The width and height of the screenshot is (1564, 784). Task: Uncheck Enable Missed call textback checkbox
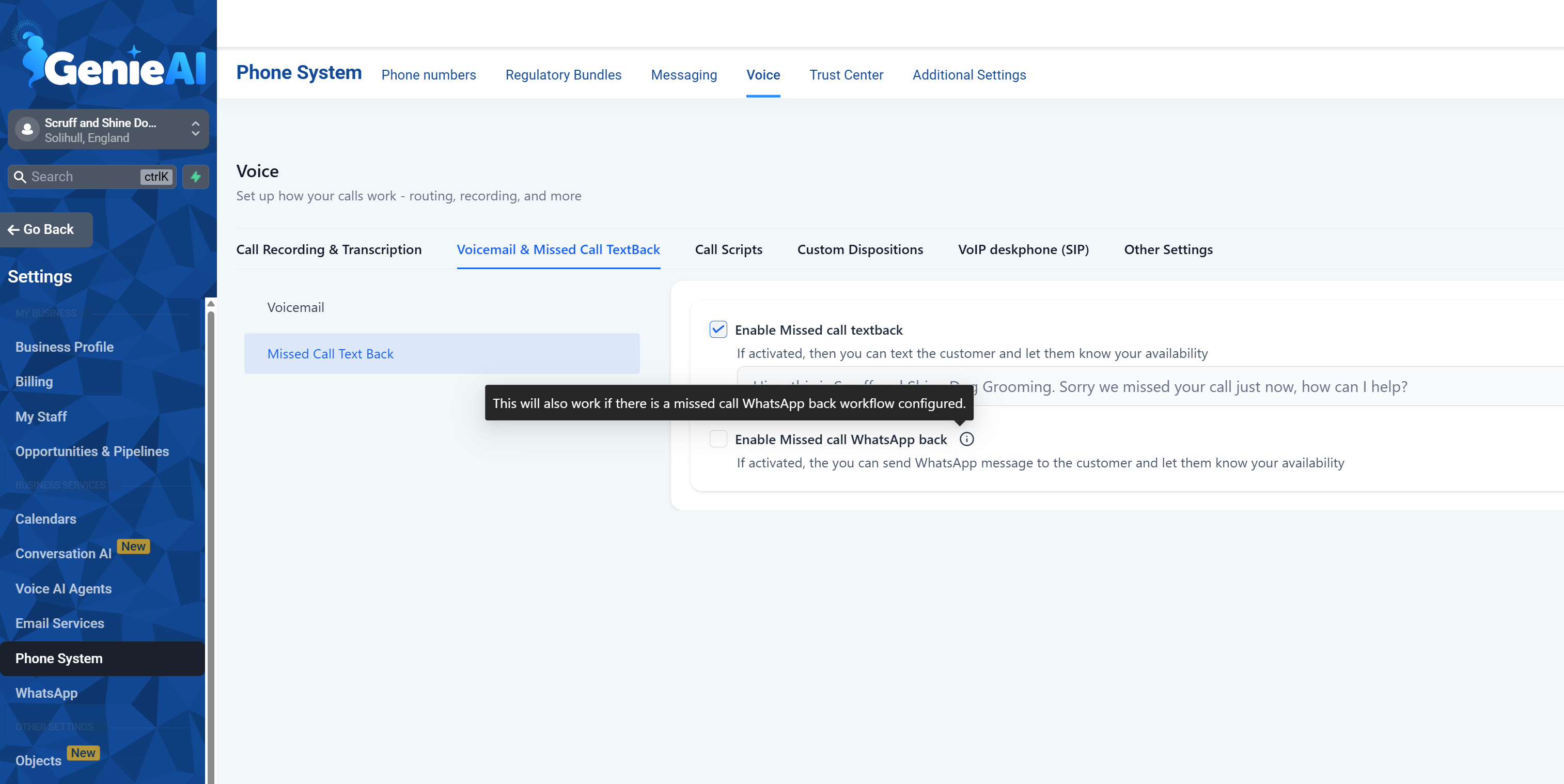click(717, 330)
